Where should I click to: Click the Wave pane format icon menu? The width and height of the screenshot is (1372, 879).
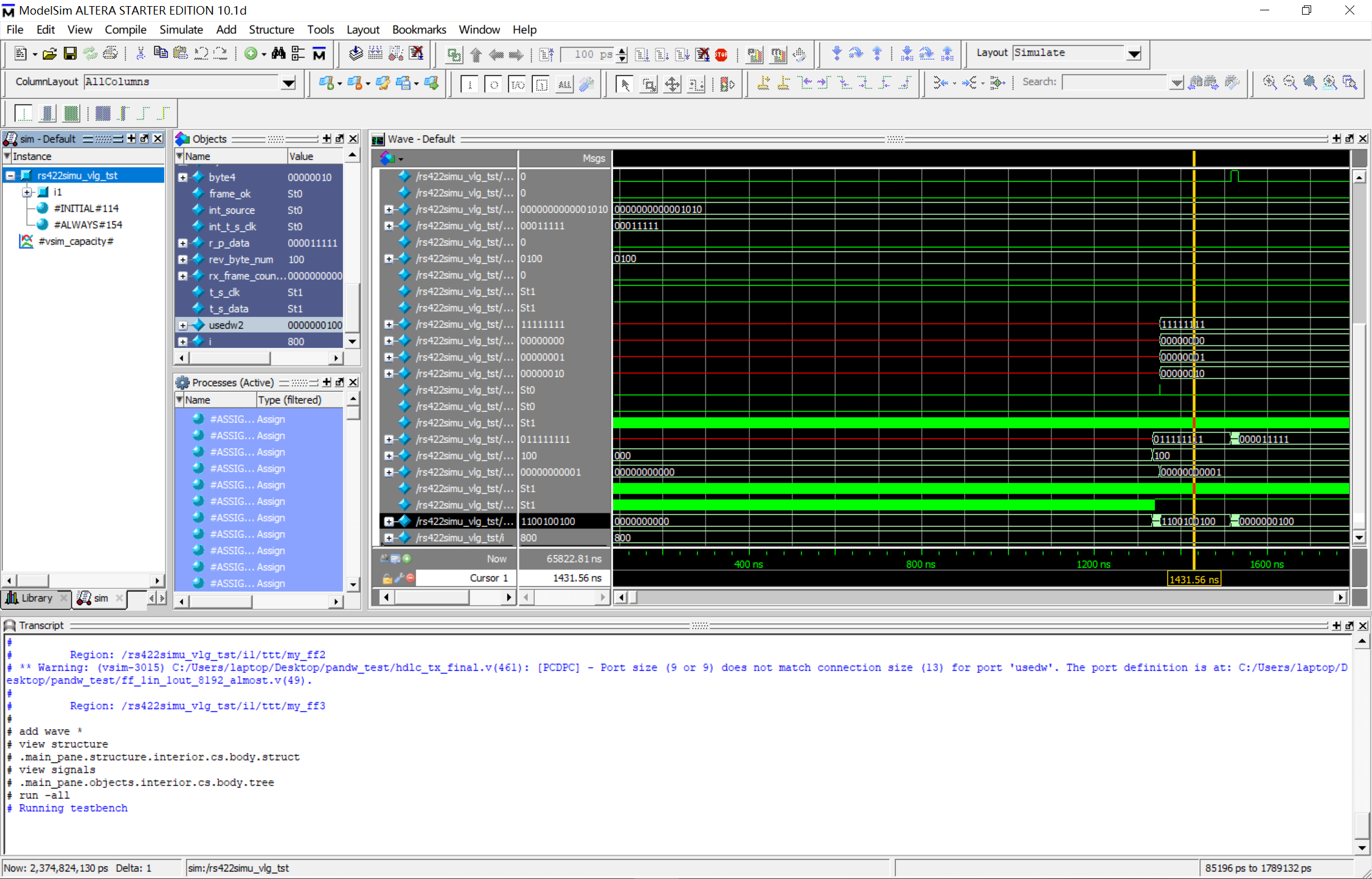pyautogui.click(x=390, y=159)
